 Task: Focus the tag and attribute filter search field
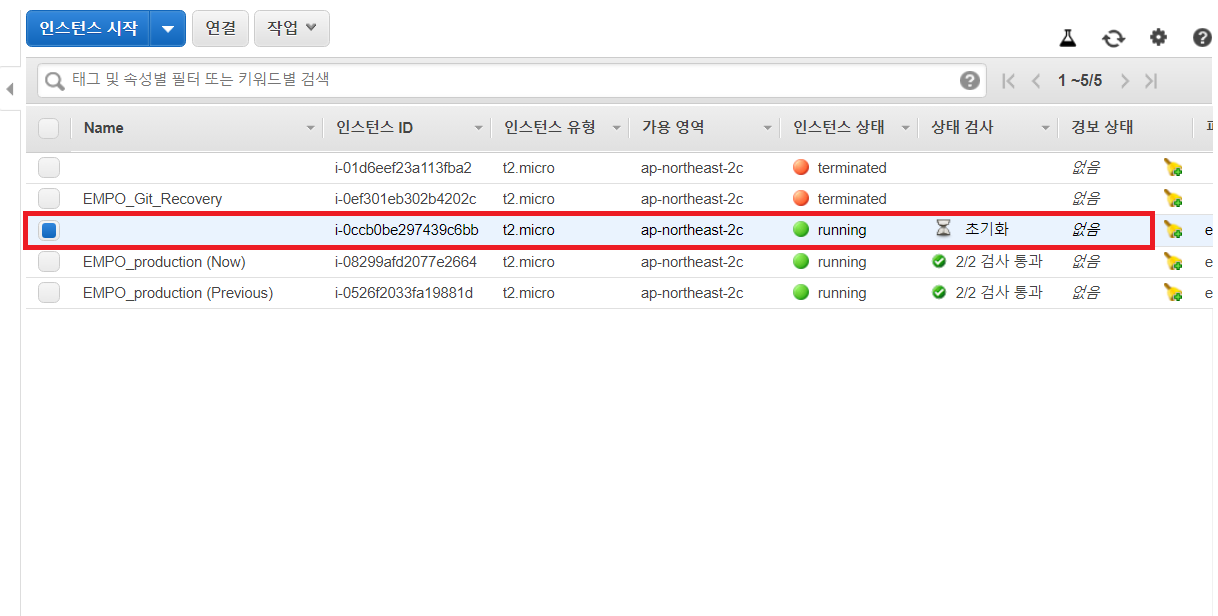tap(510, 81)
